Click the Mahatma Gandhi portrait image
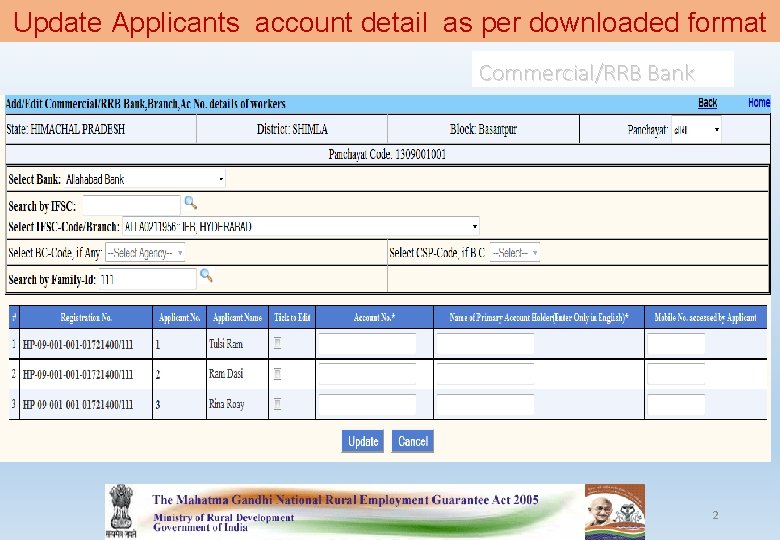Screen dimensions: 780x540 coord(599,513)
